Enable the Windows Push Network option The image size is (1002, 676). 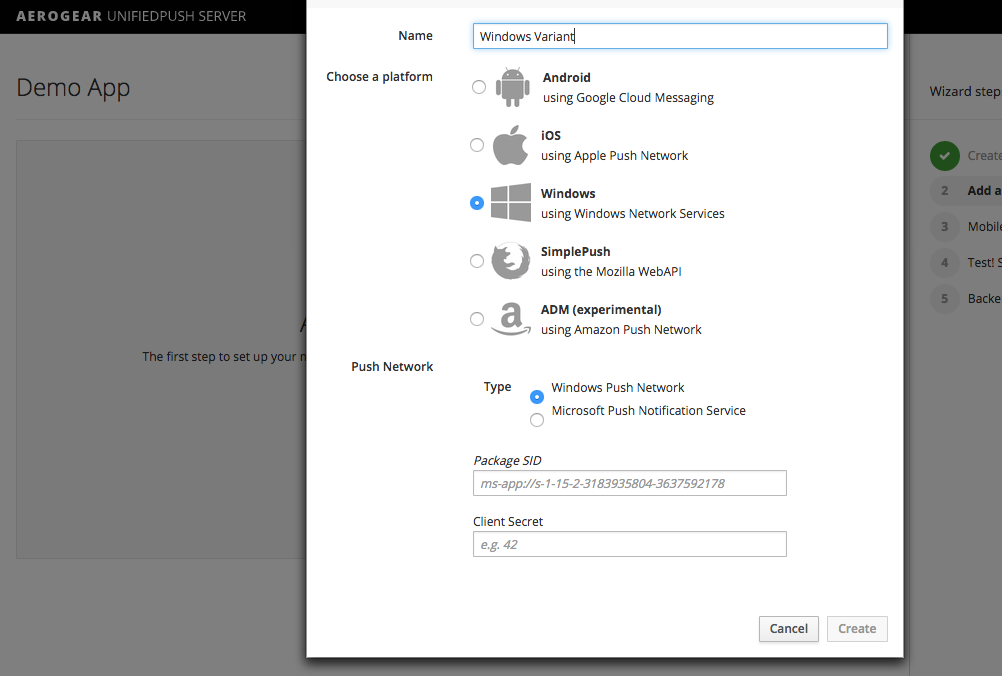point(537,396)
